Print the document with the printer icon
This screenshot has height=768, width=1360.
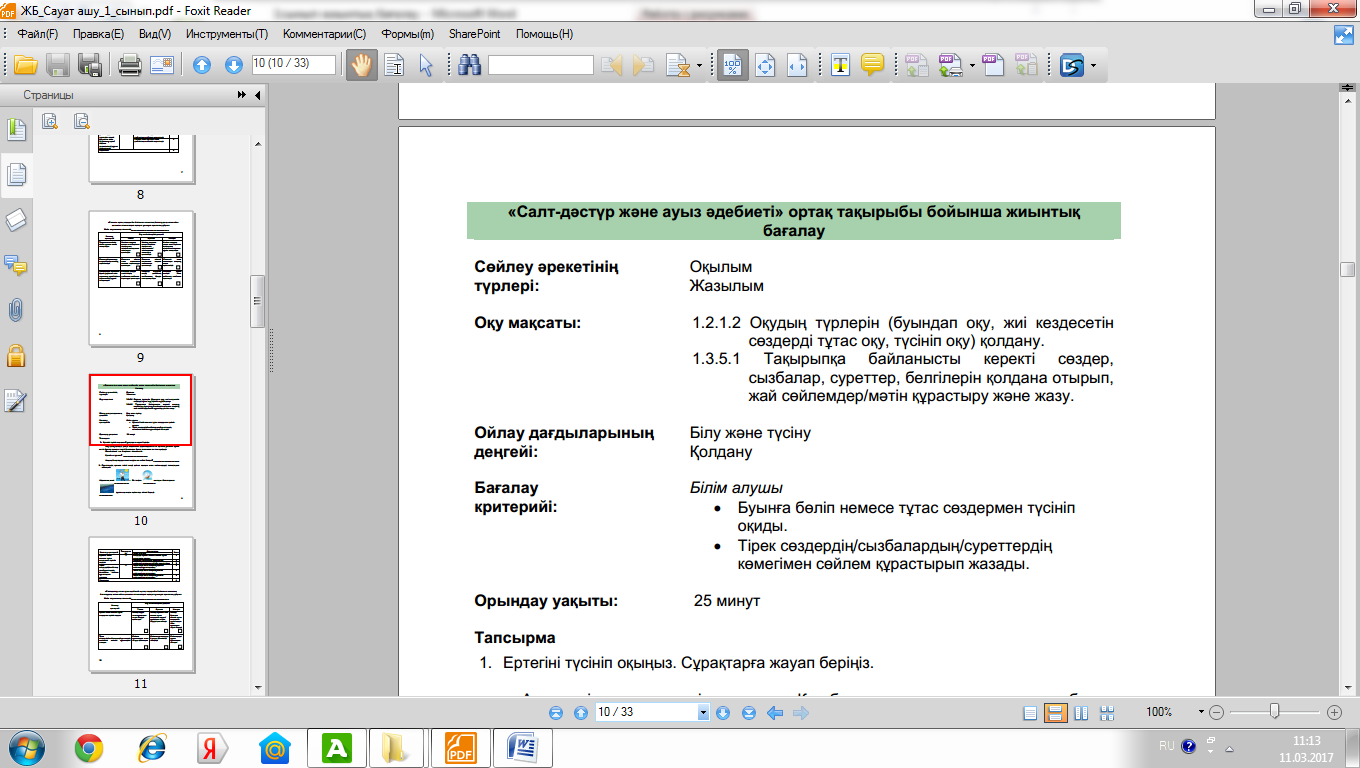point(129,66)
